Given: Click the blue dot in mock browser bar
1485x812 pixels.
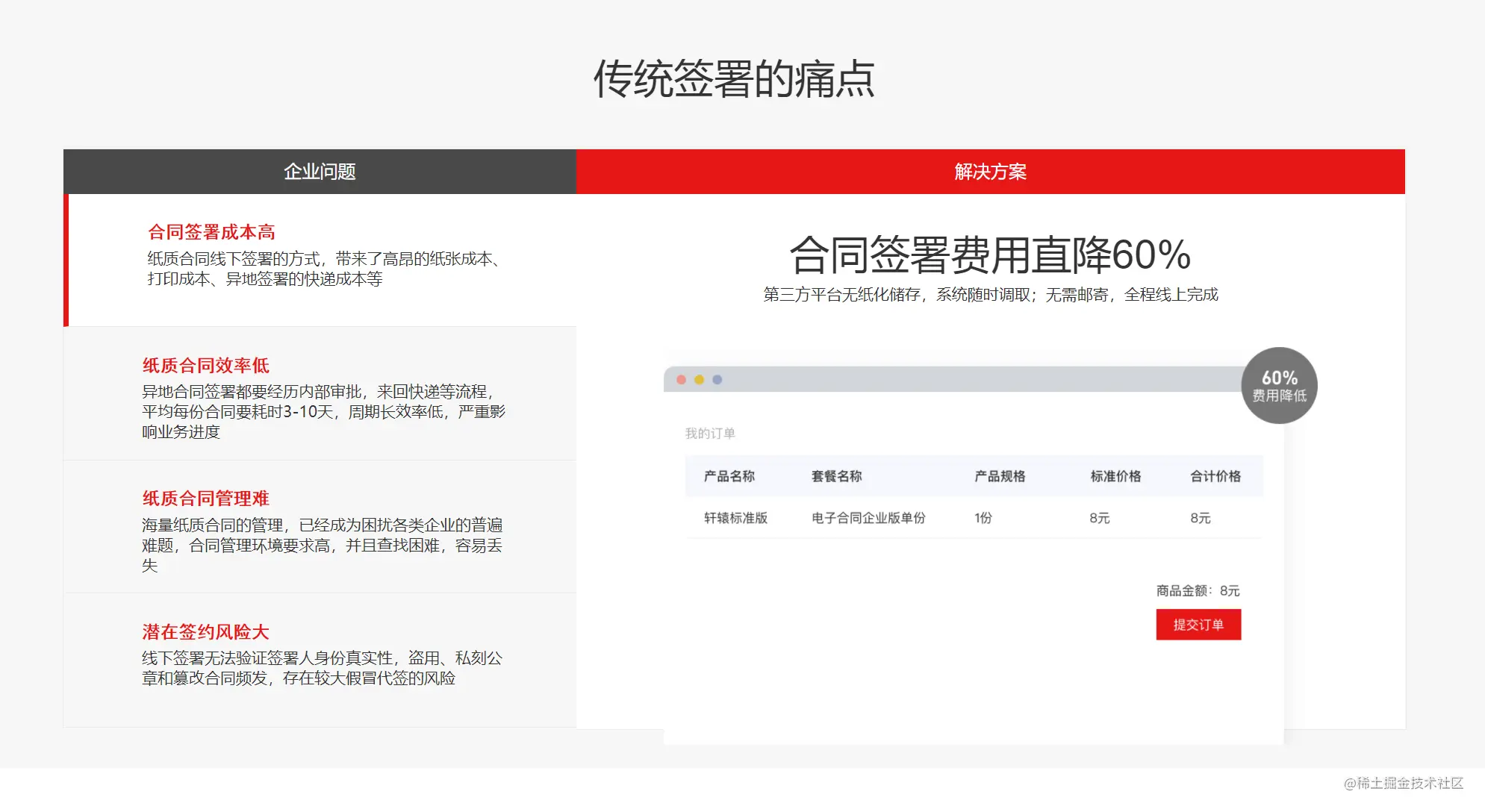Looking at the screenshot, I should tap(717, 380).
